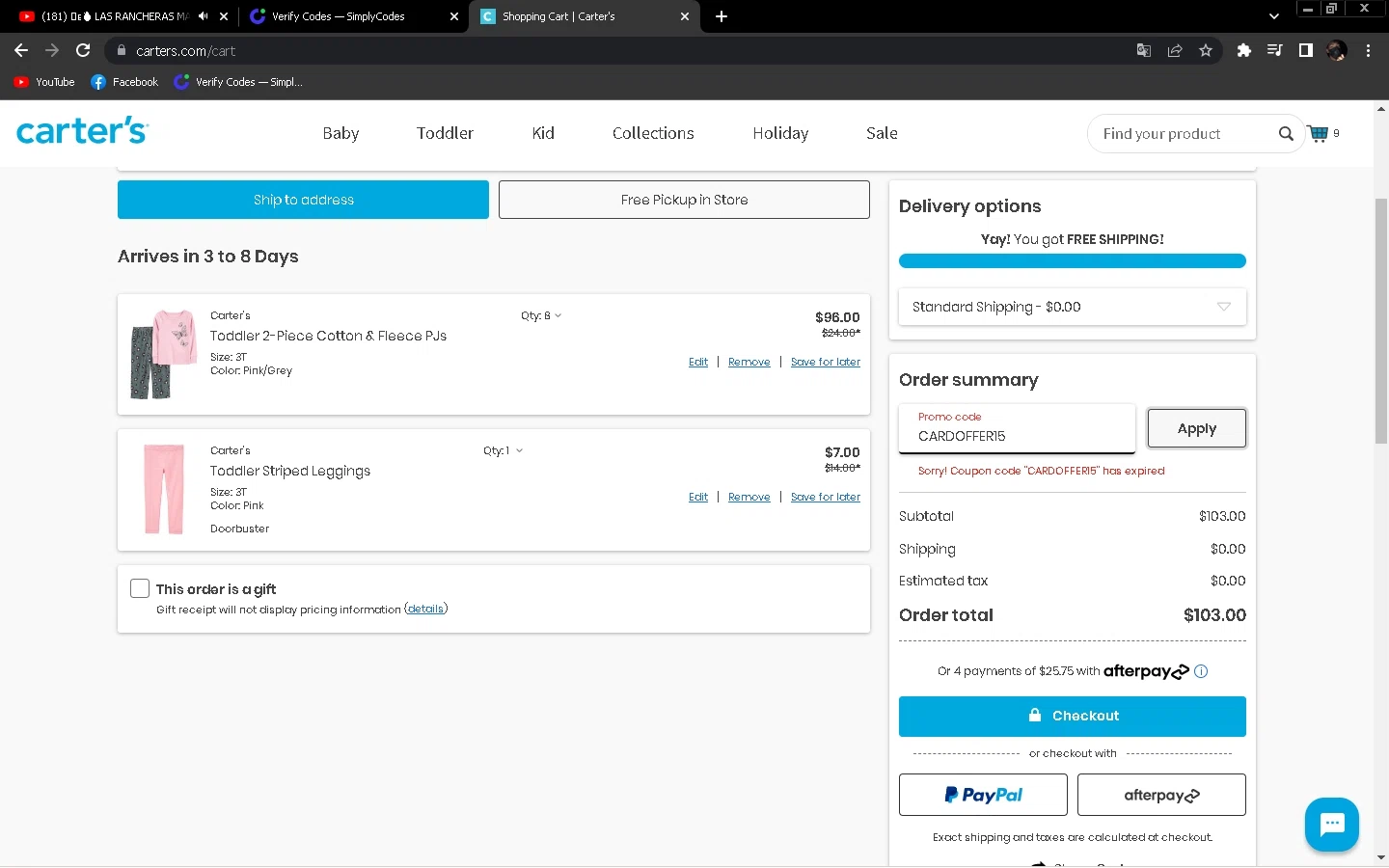The image size is (1389, 868).
Task: Close the Verify Codes tab
Action: click(x=454, y=16)
